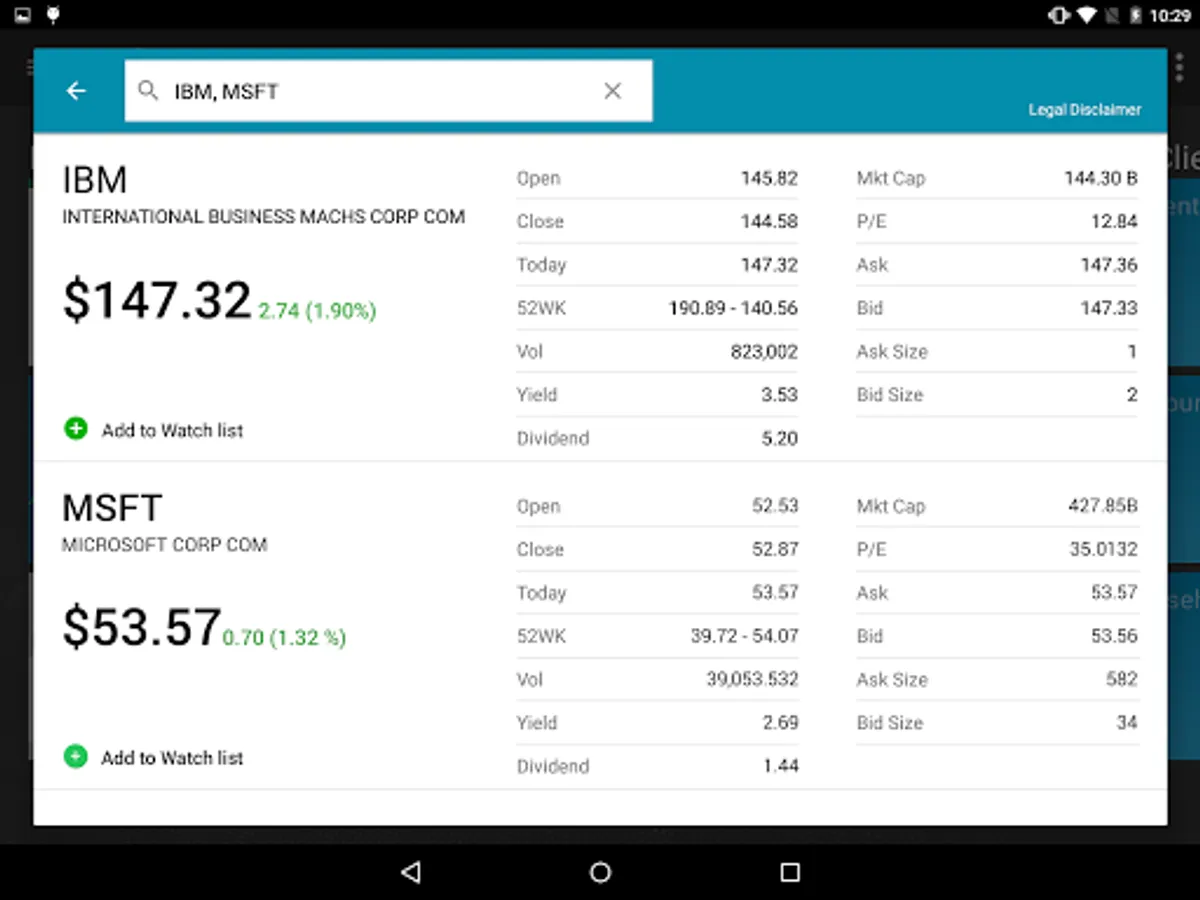Click IBM Mkt Cap 144.30 B
The height and width of the screenshot is (900, 1200).
click(1101, 179)
